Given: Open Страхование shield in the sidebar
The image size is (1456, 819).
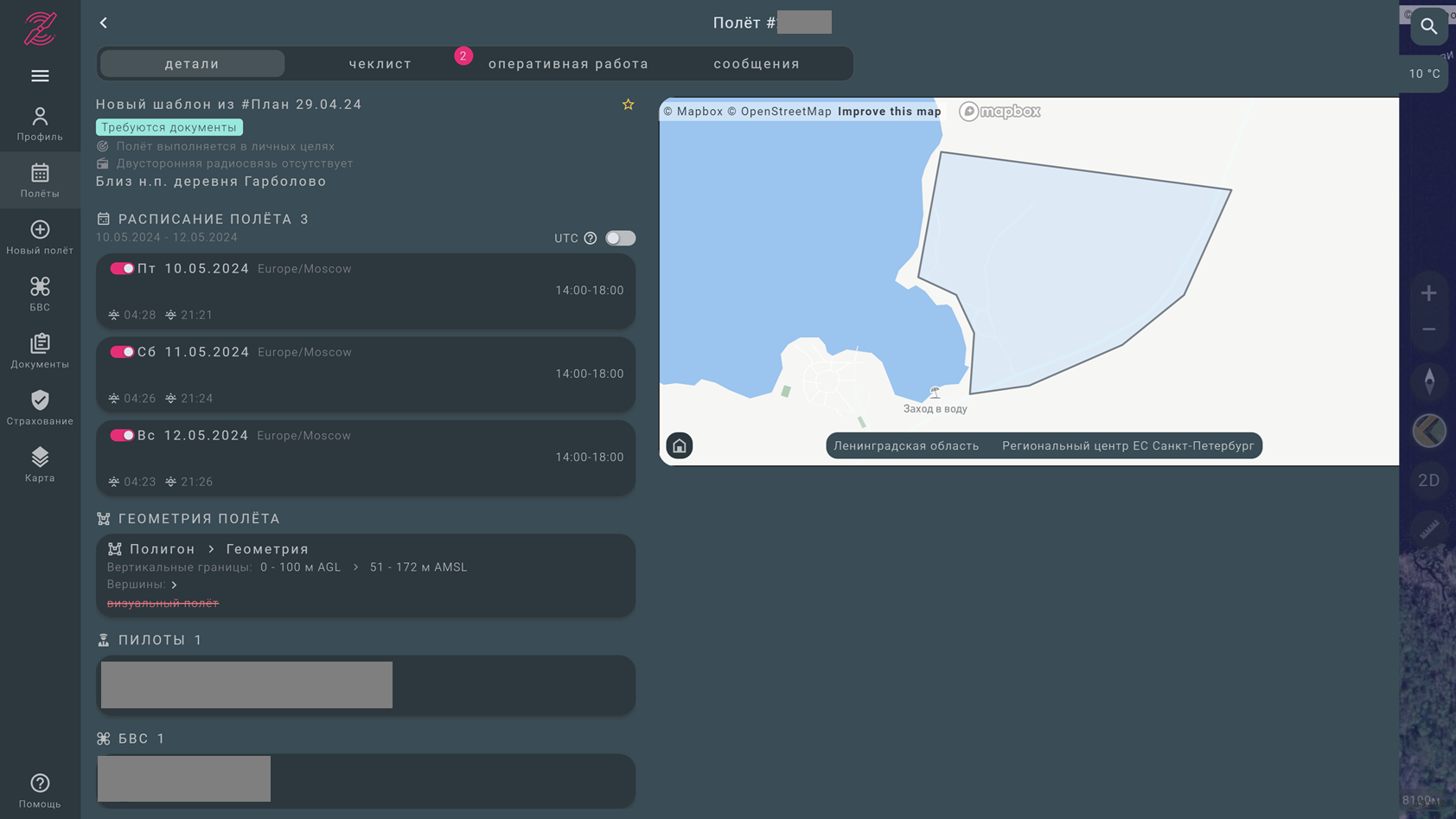Looking at the screenshot, I should (40, 408).
